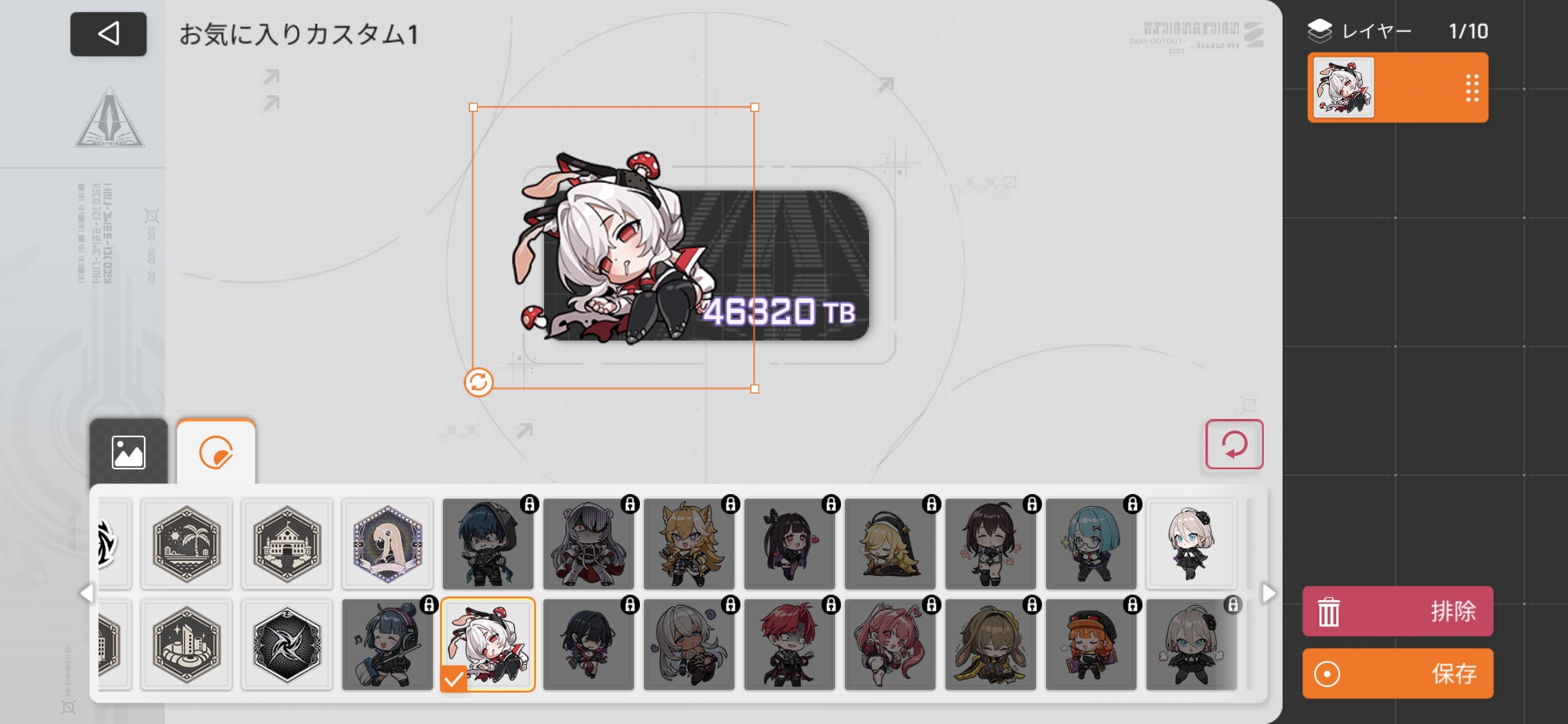Go back using the left arrow button
The width and height of the screenshot is (1568, 724).
(109, 34)
